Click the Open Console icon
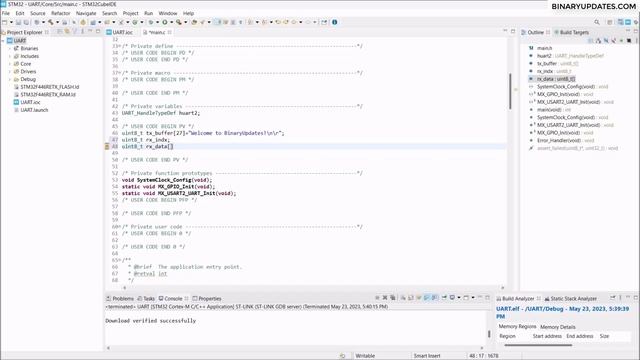Screen dimensions: 640x360 466,298
